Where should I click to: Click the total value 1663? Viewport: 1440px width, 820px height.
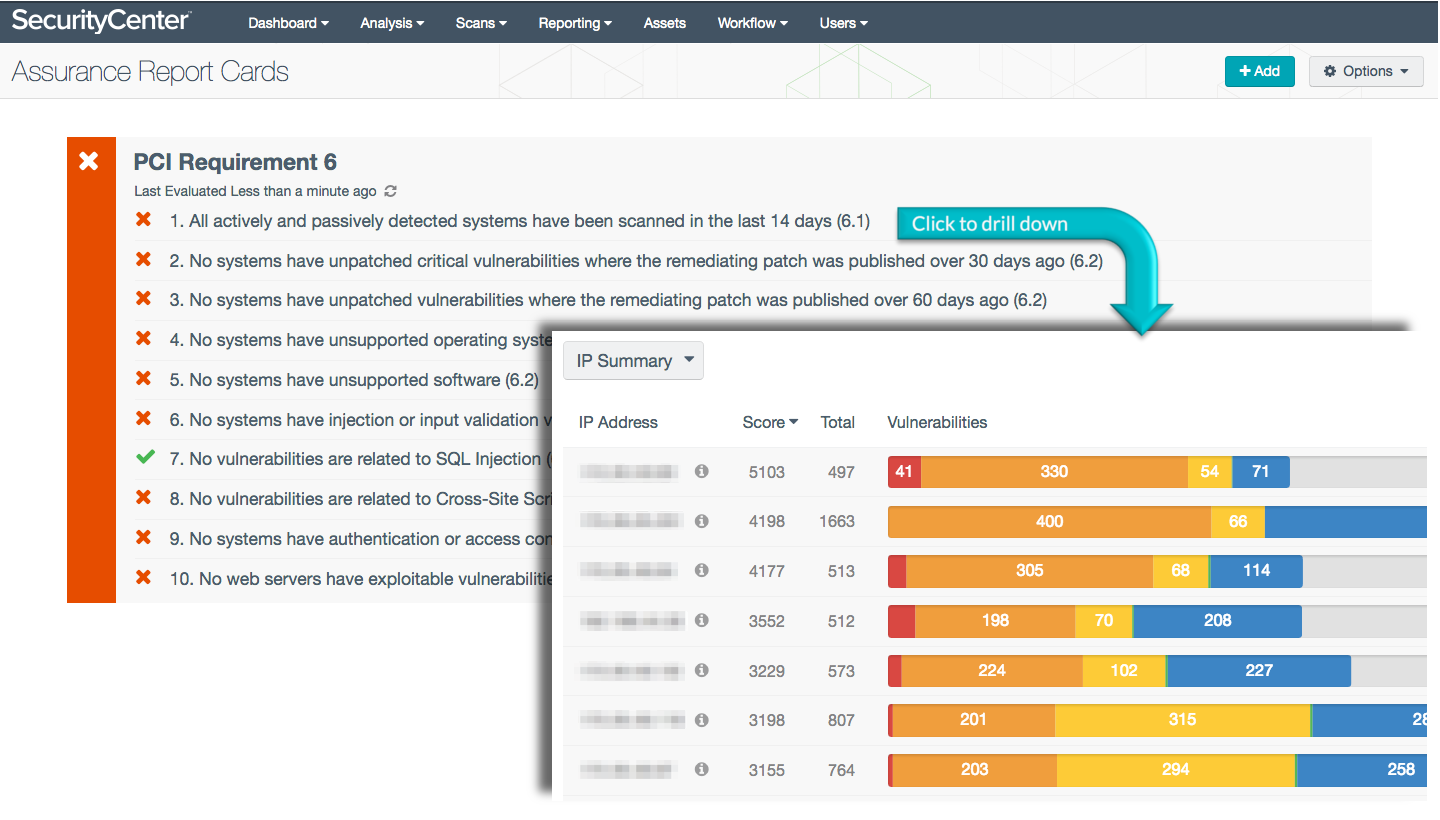pos(837,521)
